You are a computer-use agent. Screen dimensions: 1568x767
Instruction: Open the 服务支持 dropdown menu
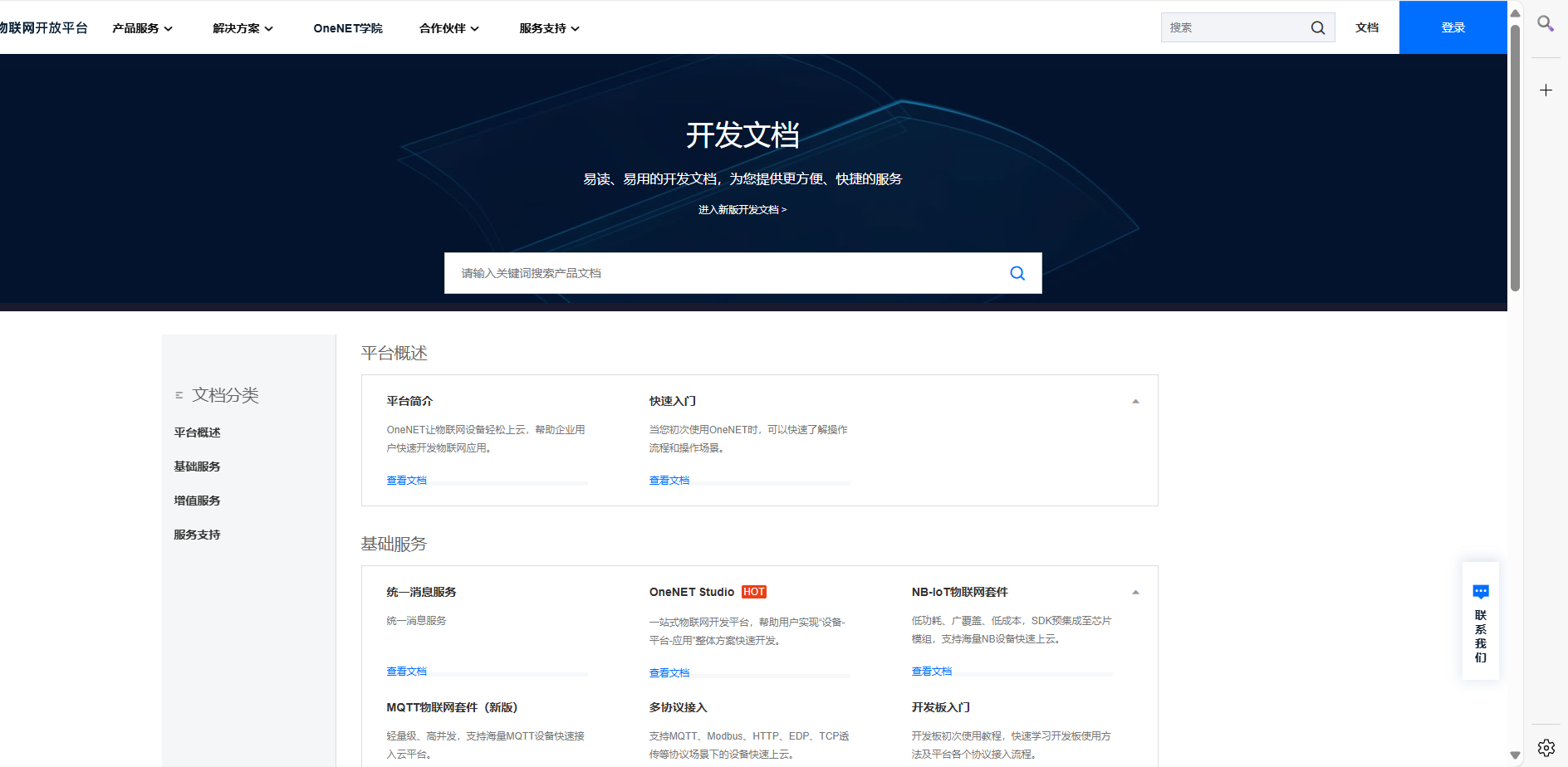547,27
